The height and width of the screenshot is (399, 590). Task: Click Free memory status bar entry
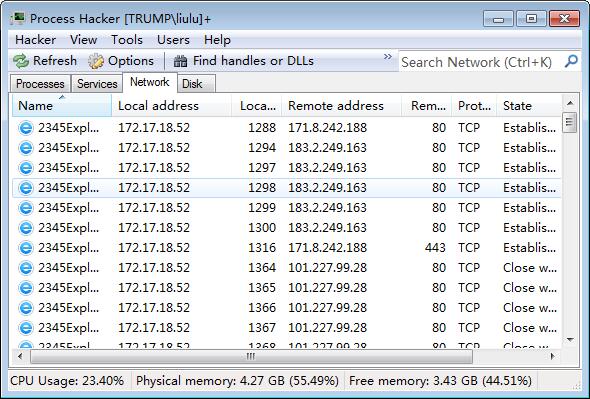440,381
